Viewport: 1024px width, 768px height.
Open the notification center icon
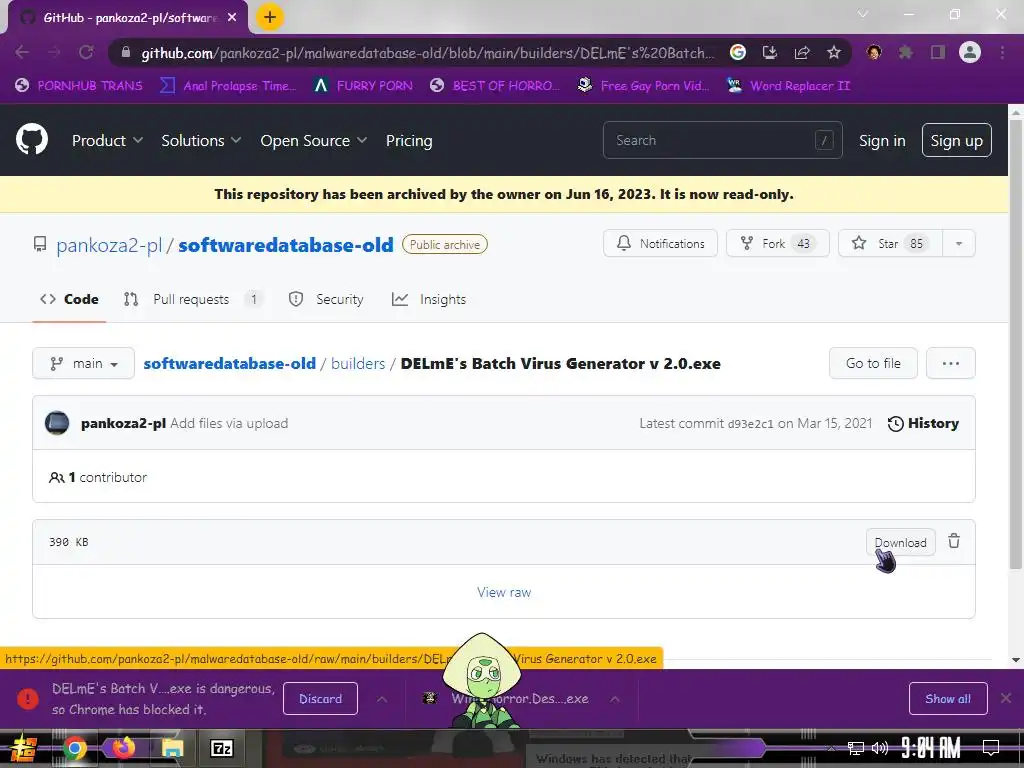[990, 748]
